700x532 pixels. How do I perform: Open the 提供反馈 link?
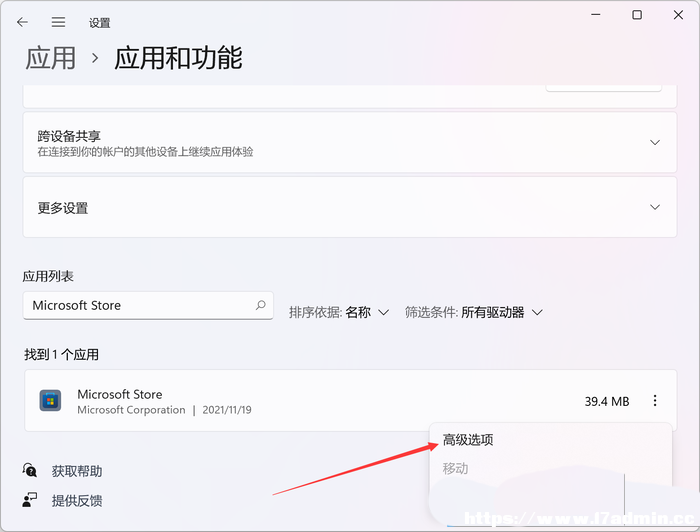(77, 500)
